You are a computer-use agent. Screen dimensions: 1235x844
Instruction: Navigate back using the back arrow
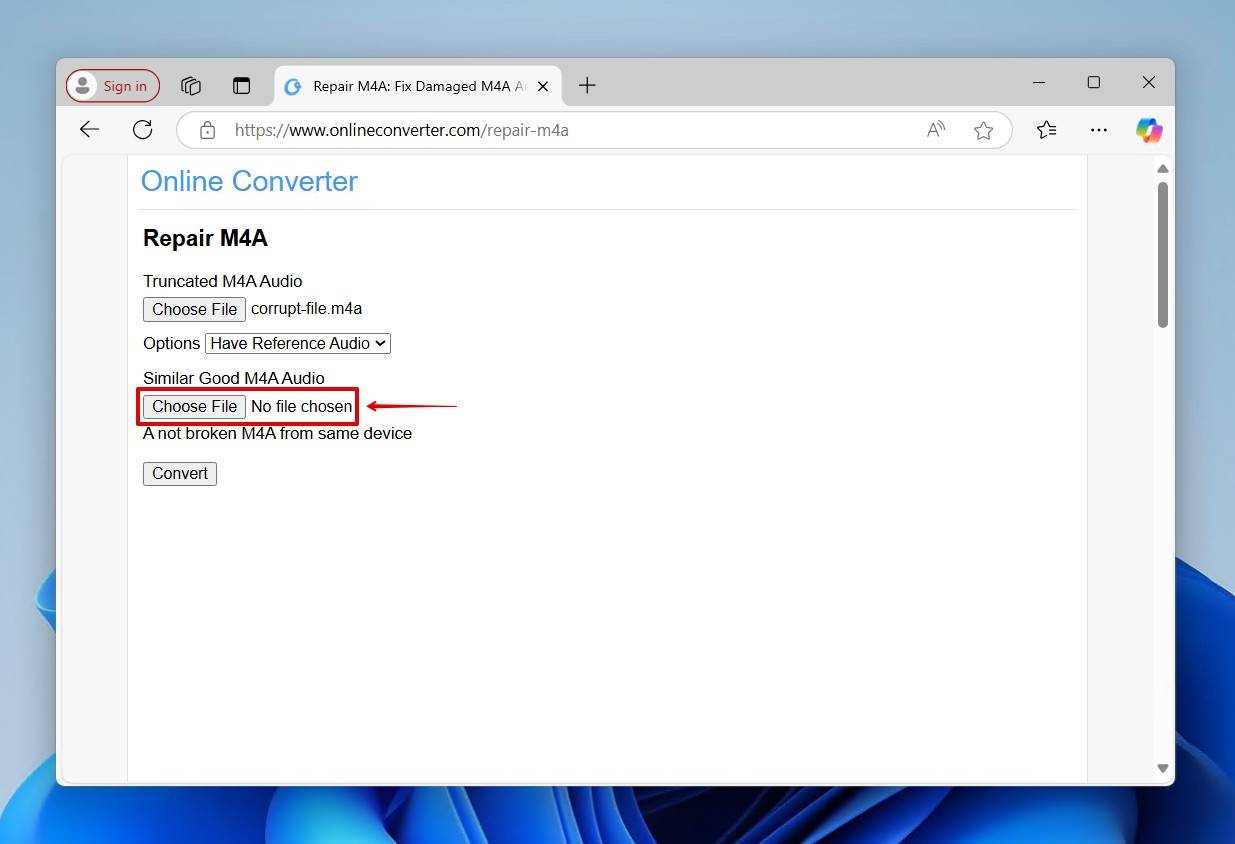click(x=89, y=129)
